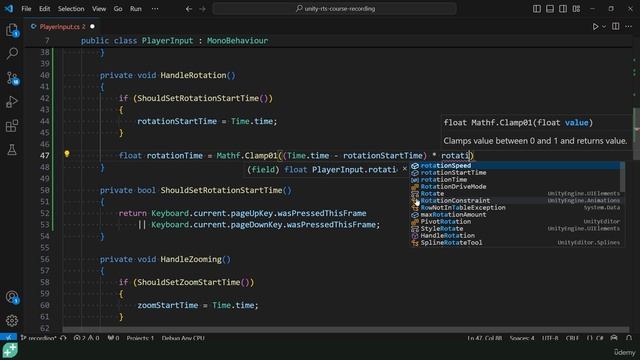Go back with the navigation arrow
Screen dimensions: 640x360
coord(189,9)
